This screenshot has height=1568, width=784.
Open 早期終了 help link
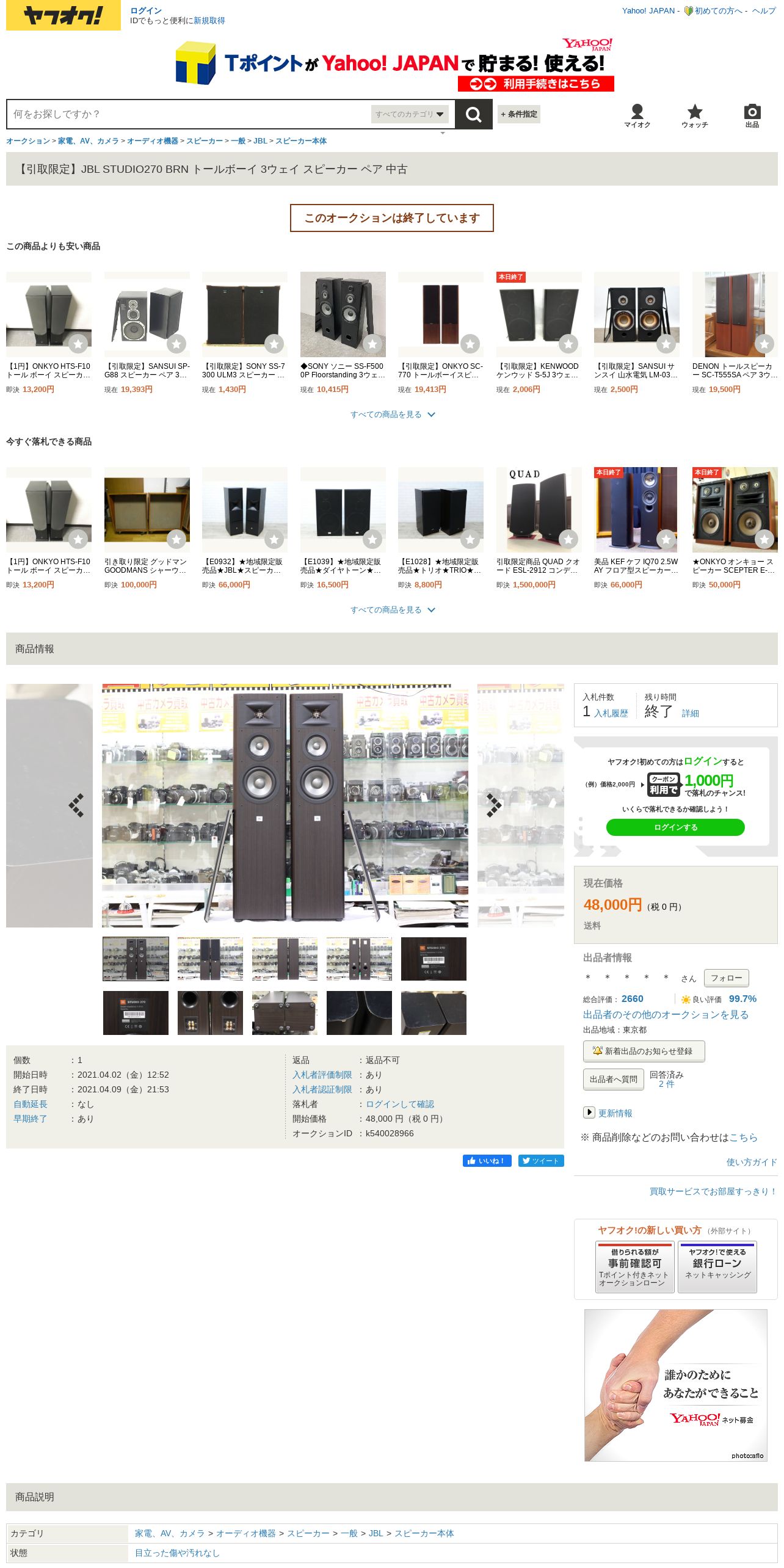tap(31, 1119)
